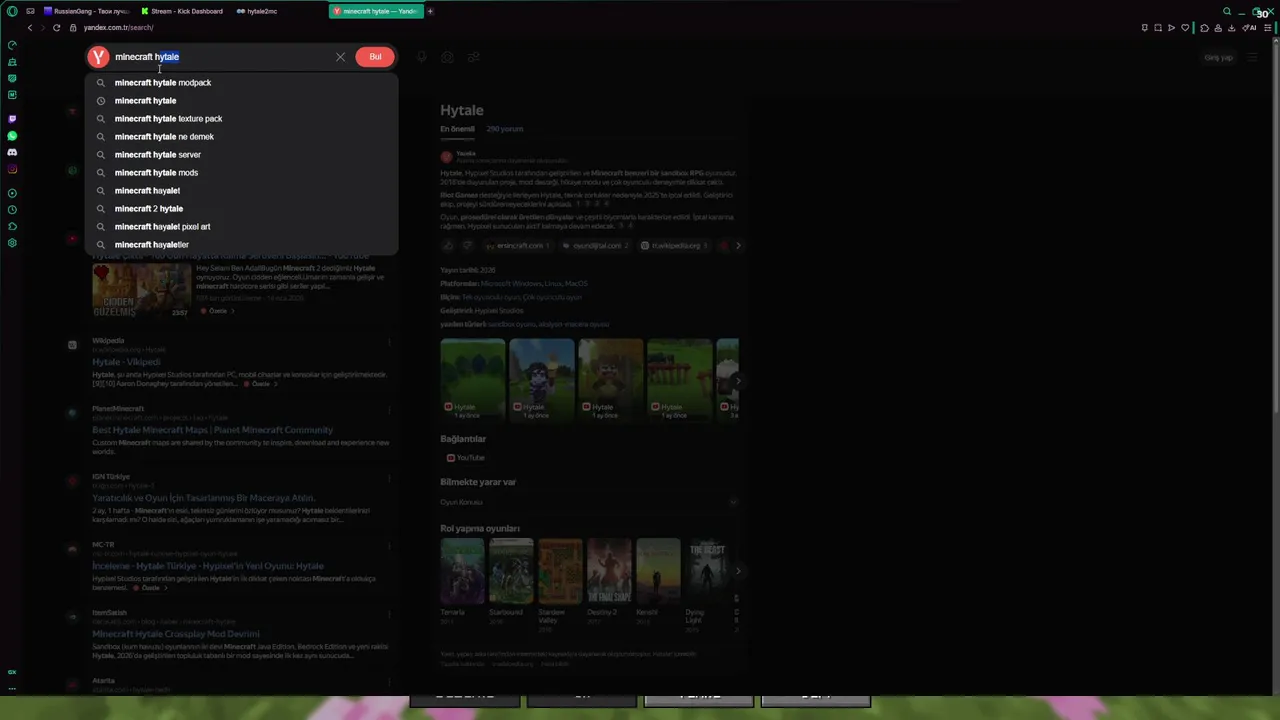1280x720 pixels.
Task: Open the tab search magnifier icon
Action: (x=1227, y=11)
